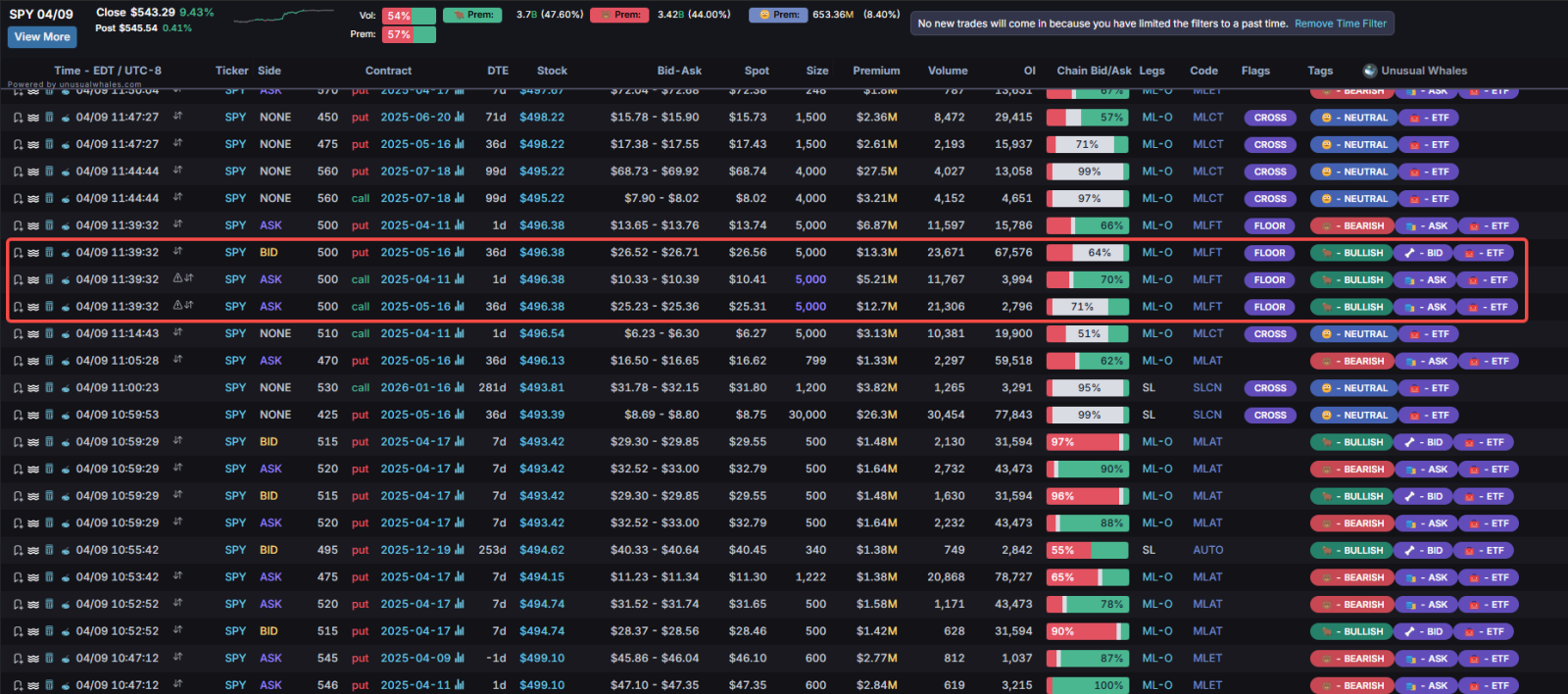Viewport: 1568px width, 694px height.
Task: Click the Remove Time Filter link
Action: click(x=1341, y=24)
